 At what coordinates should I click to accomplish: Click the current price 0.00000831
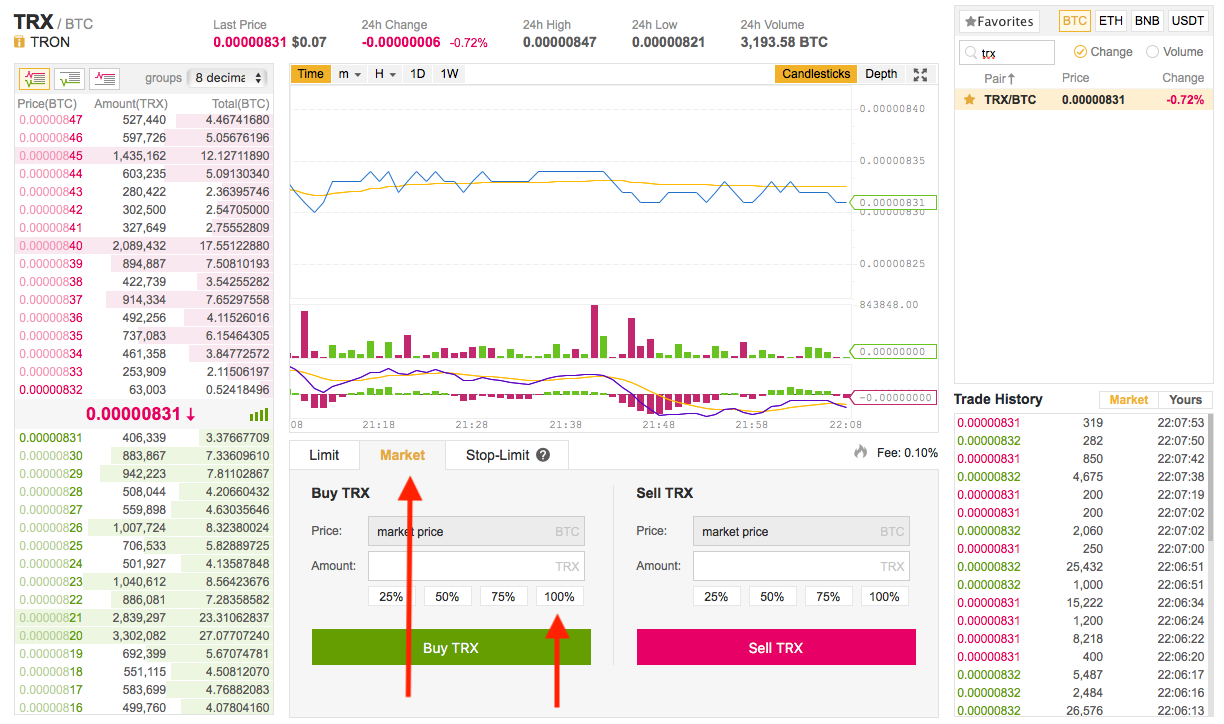click(x=133, y=414)
